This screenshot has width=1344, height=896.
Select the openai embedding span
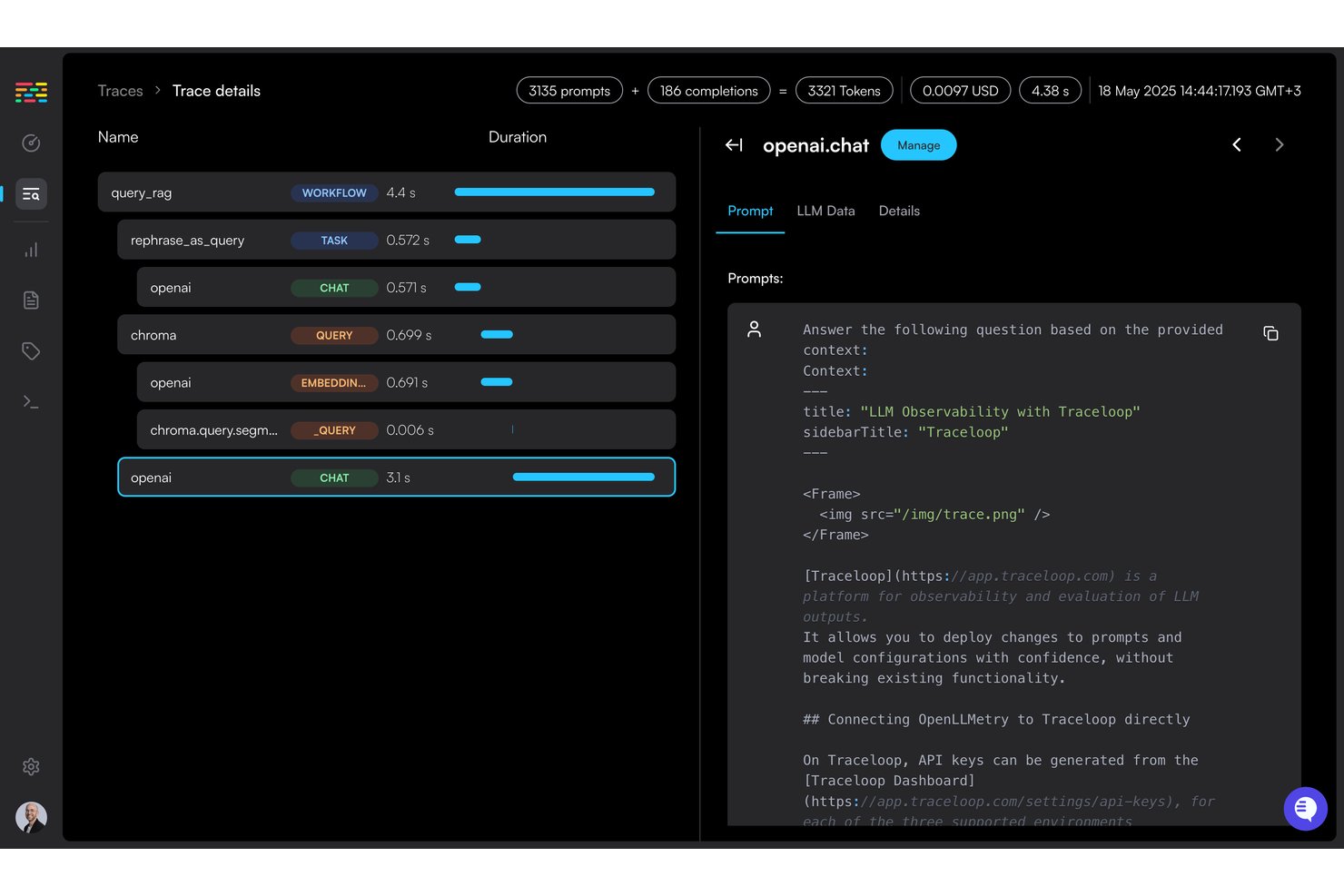(x=406, y=383)
